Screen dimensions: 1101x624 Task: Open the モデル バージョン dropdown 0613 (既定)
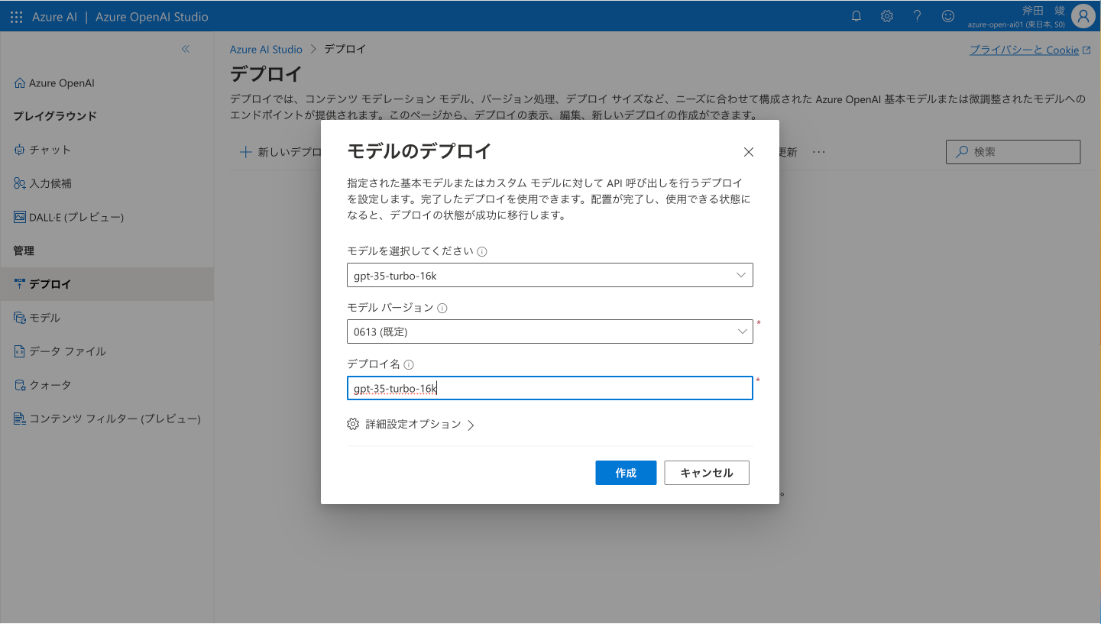(550, 331)
